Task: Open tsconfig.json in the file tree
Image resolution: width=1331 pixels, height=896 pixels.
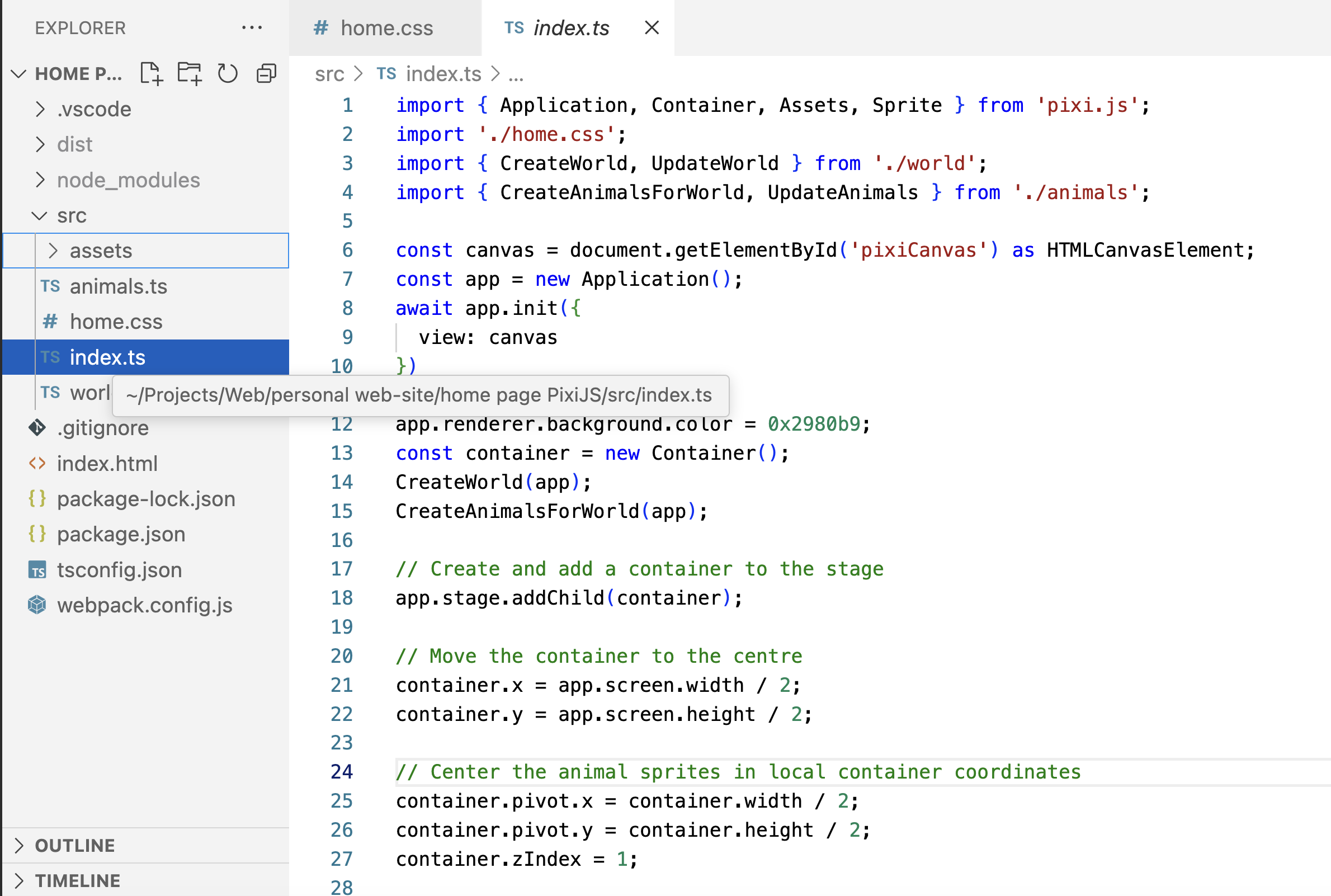Action: coord(119,570)
